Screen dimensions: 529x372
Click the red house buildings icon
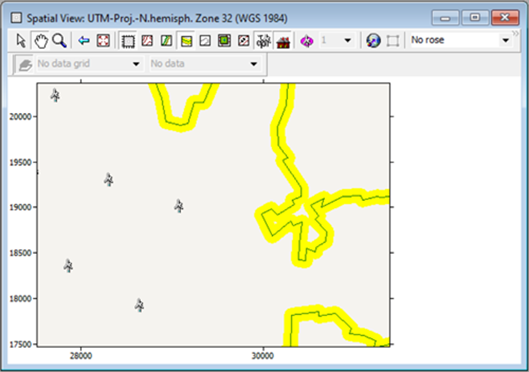tap(283, 41)
